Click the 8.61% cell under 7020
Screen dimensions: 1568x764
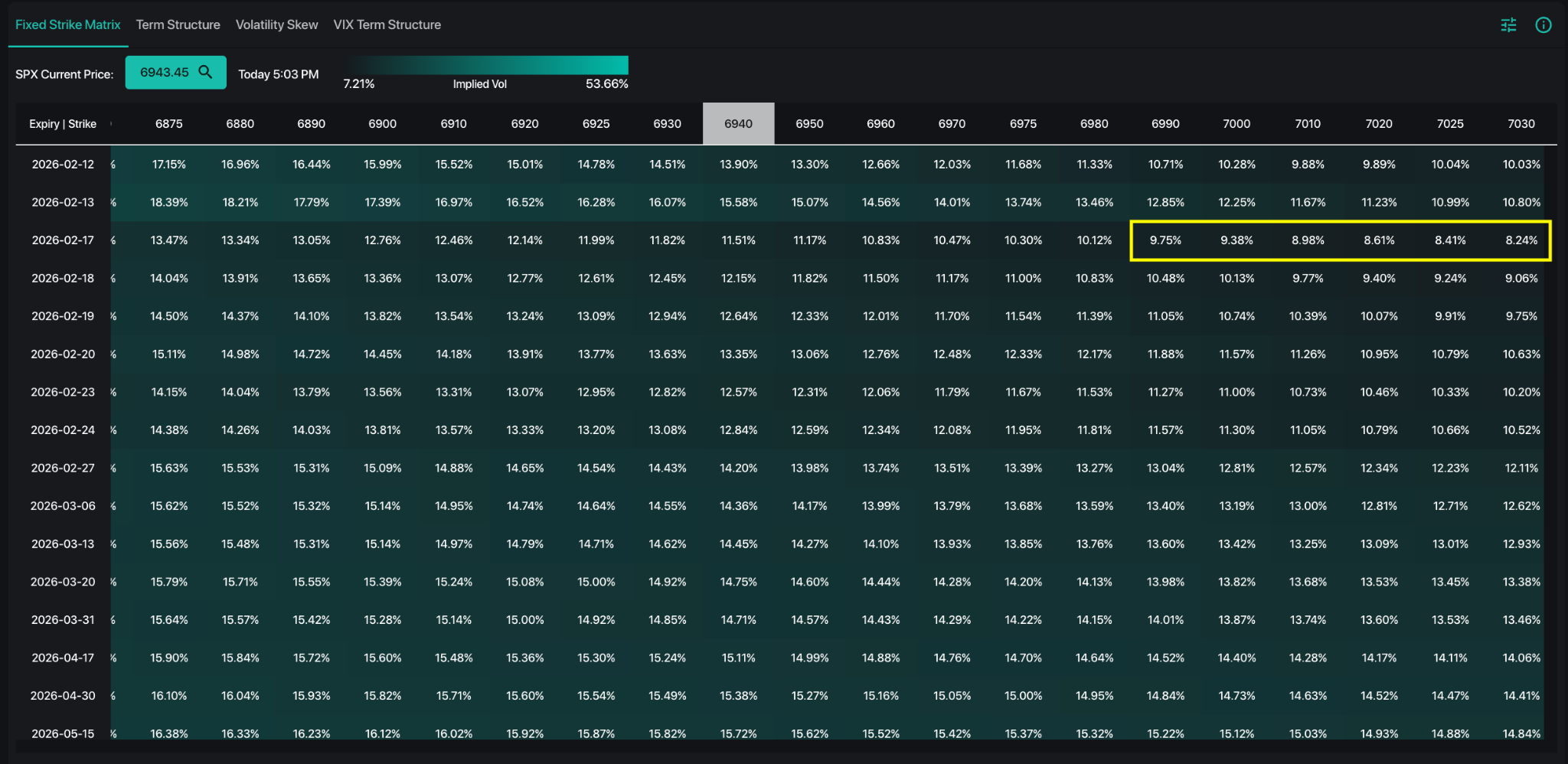(1379, 240)
